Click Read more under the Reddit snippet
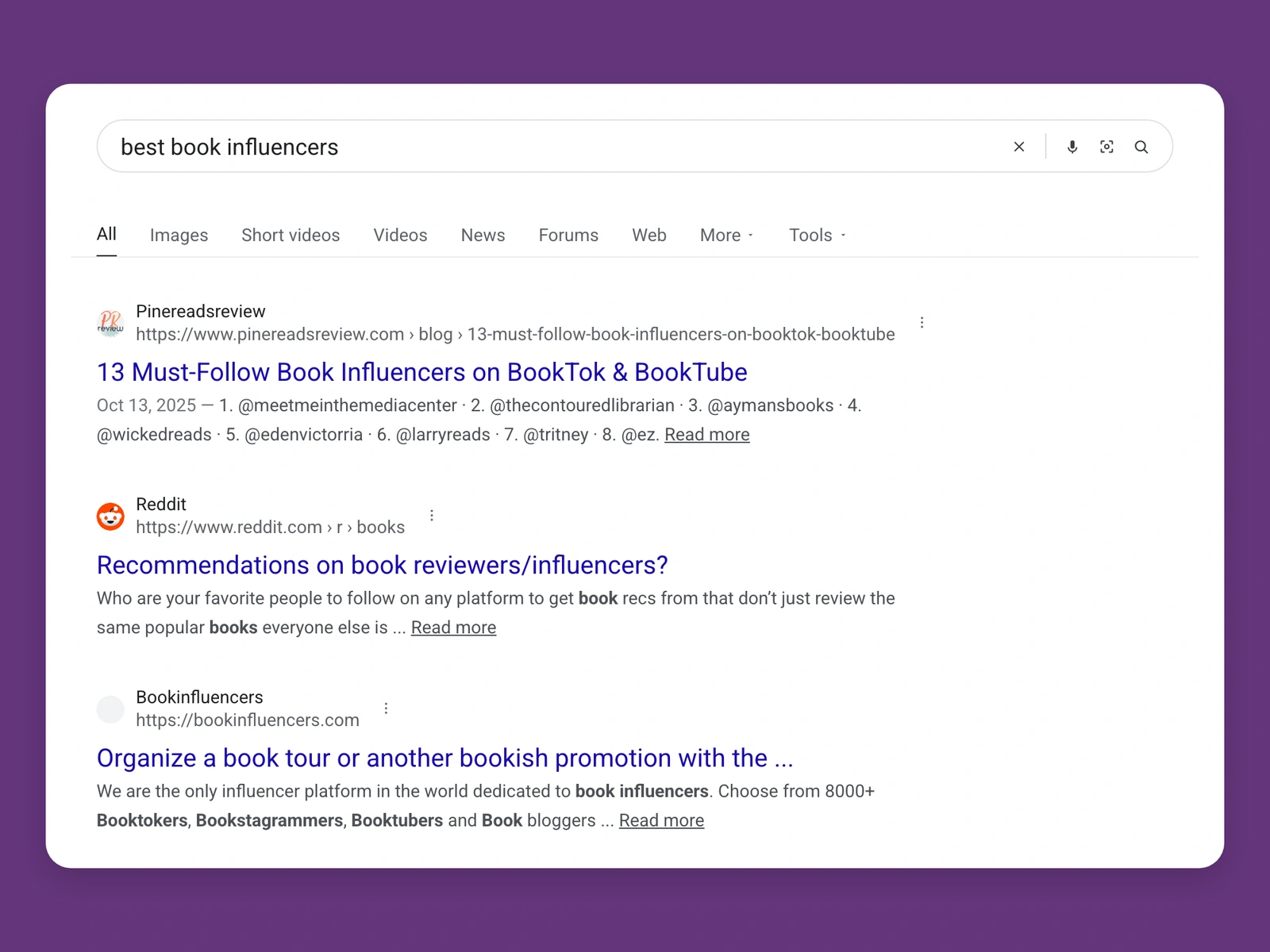 click(453, 628)
